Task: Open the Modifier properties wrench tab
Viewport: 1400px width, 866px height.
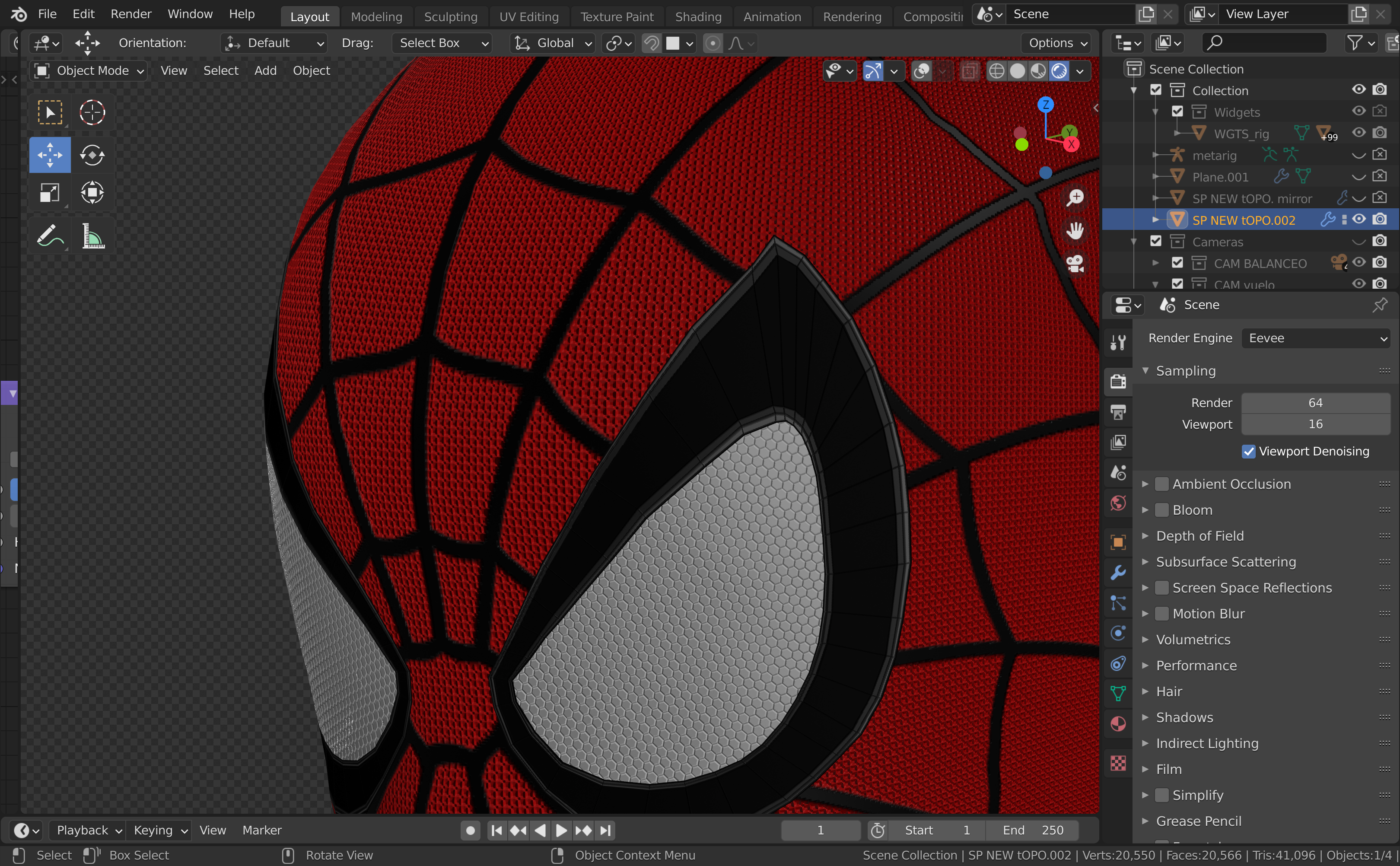Action: (x=1118, y=572)
